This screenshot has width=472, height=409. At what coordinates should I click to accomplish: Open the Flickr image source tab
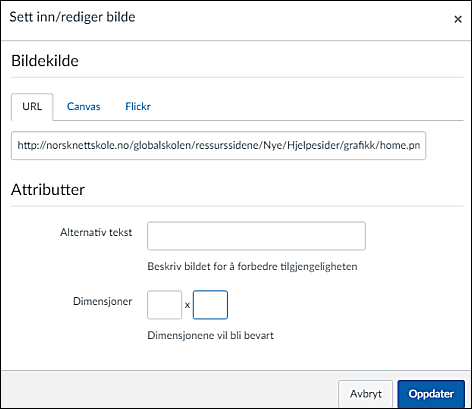138,107
